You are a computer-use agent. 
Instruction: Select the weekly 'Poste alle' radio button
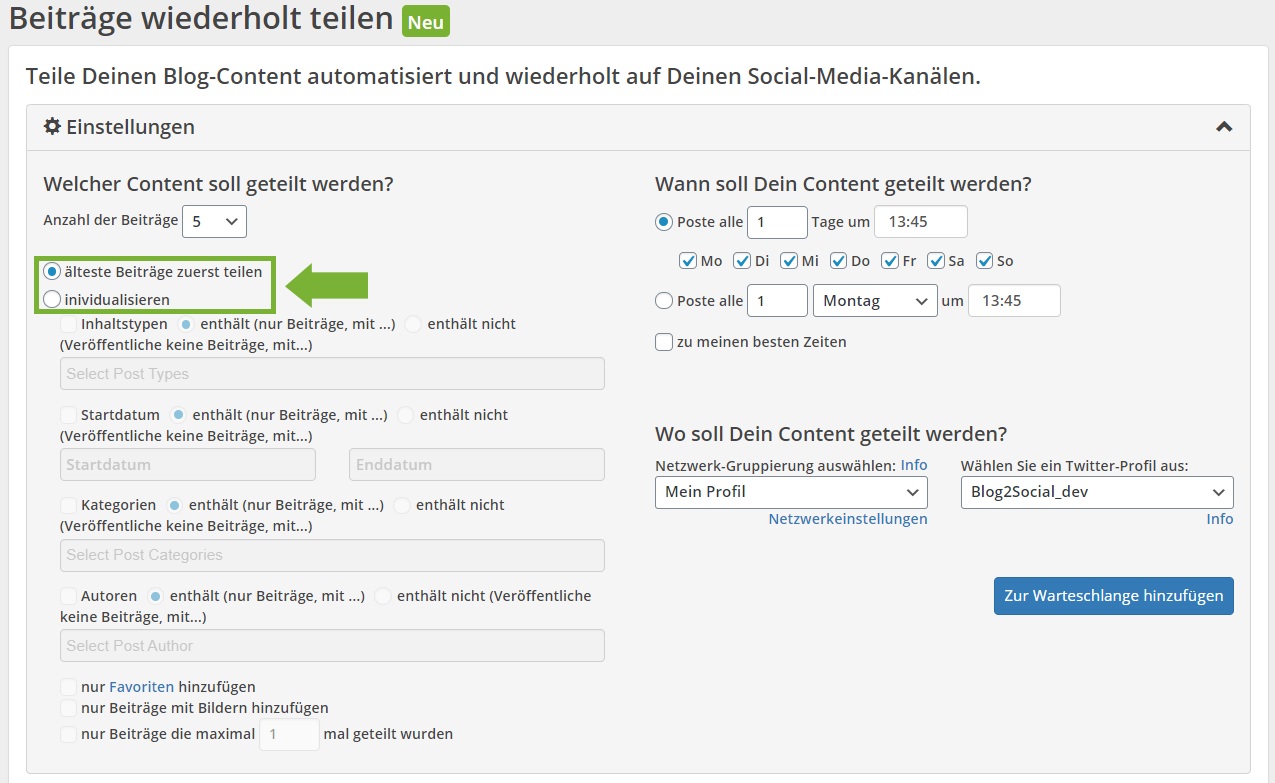664,300
